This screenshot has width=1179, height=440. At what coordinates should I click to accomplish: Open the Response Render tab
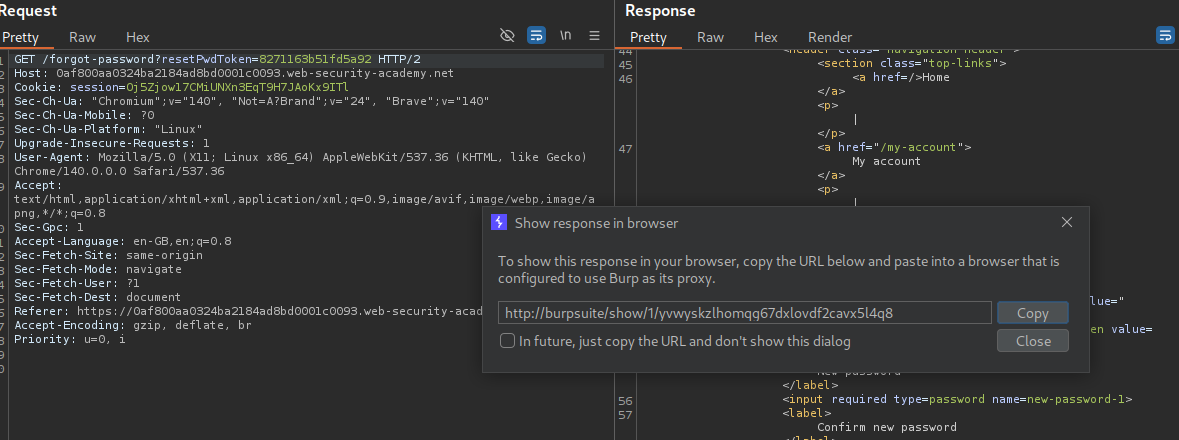pos(830,37)
